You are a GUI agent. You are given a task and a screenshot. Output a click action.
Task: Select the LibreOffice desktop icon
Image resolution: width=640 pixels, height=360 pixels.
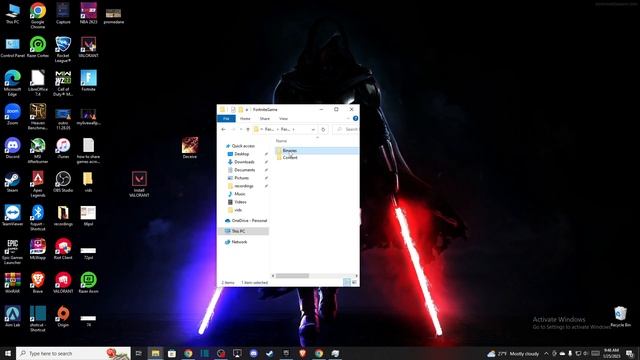tap(38, 83)
